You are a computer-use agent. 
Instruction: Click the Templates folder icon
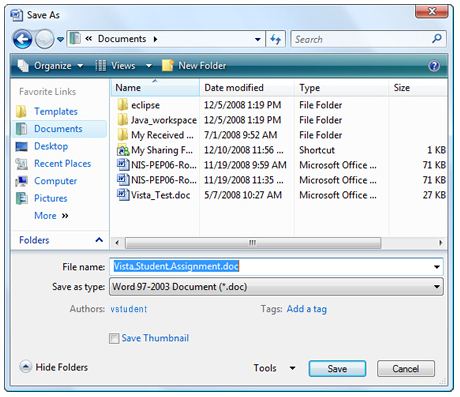[21, 111]
